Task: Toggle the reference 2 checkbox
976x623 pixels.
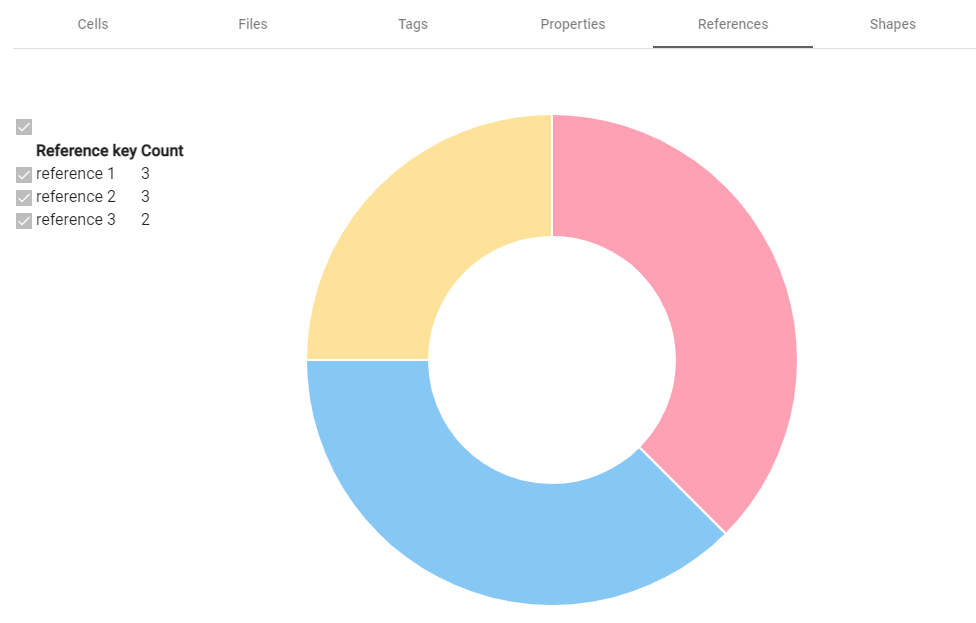Action: point(23,197)
